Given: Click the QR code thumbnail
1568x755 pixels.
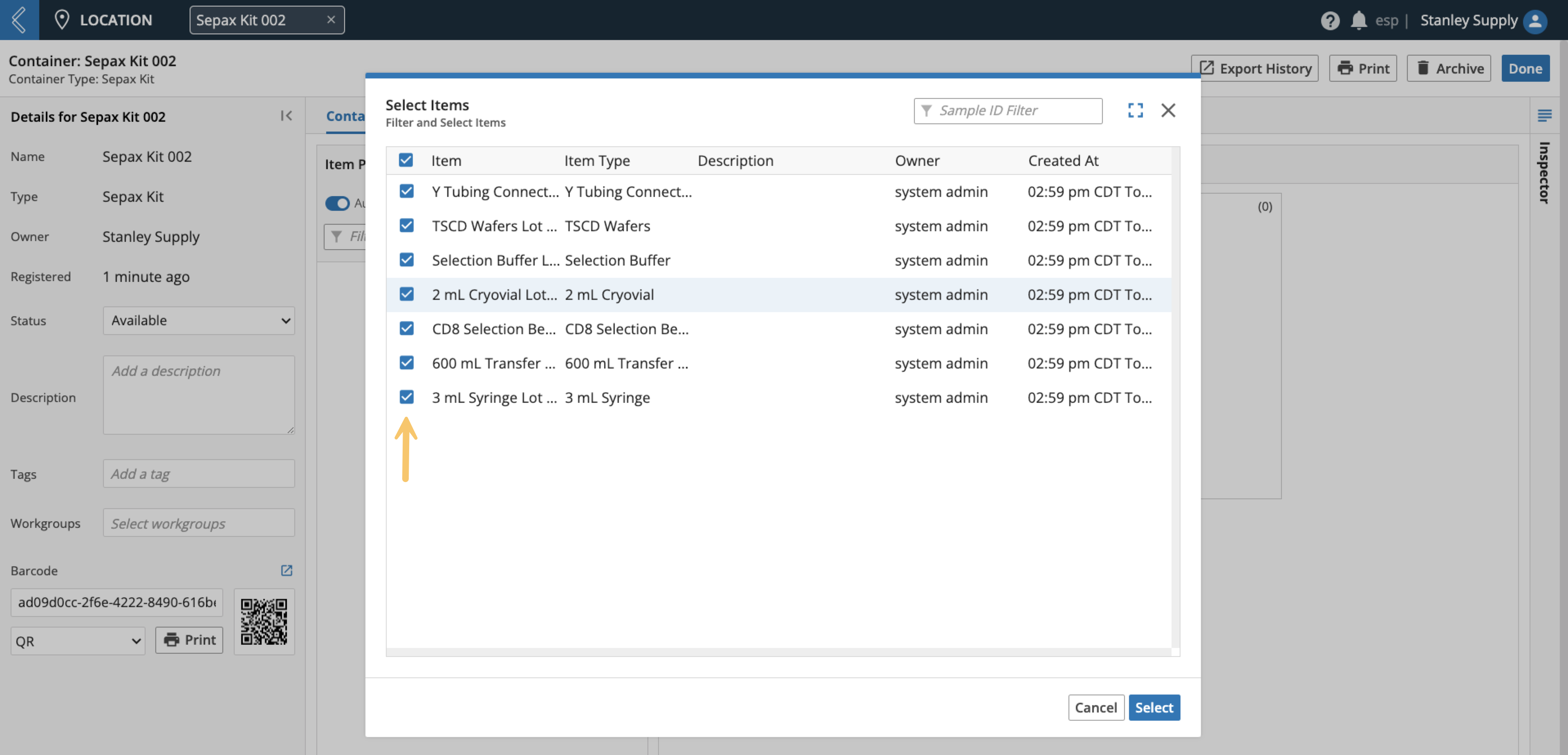Looking at the screenshot, I should coord(264,621).
